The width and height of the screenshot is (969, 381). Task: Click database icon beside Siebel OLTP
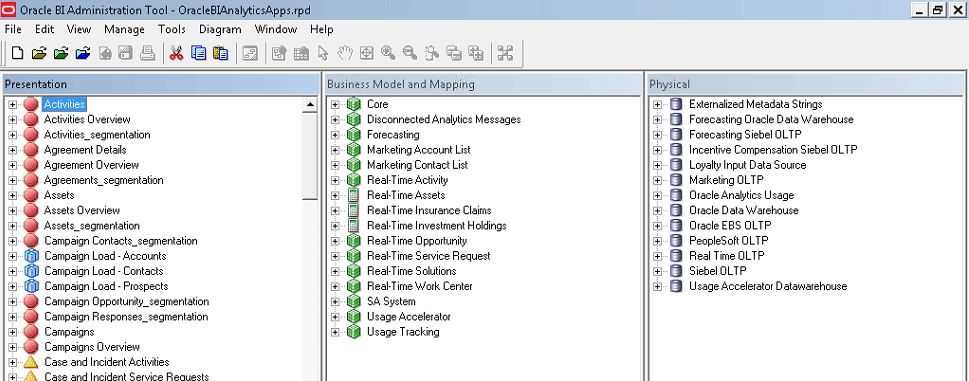tap(676, 271)
